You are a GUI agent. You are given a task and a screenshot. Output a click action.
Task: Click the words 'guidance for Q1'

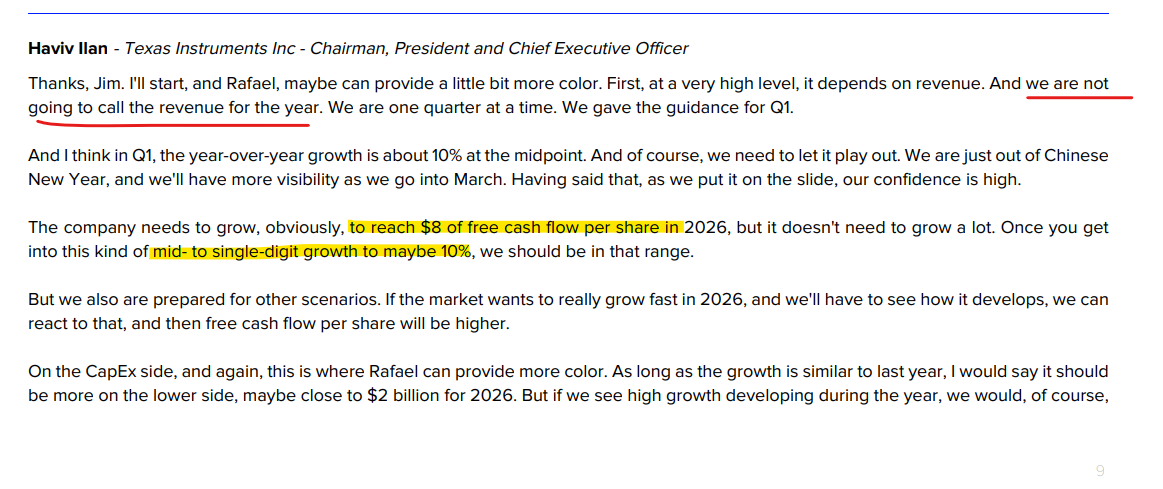[x=733, y=108]
